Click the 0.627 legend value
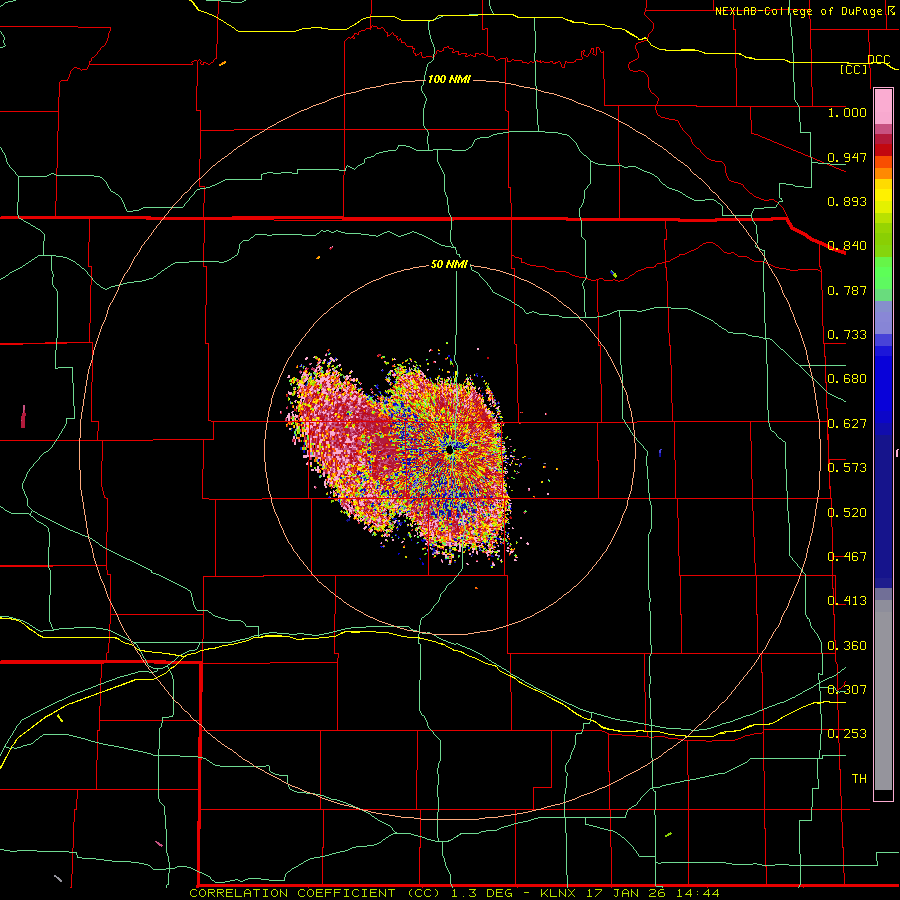Screen dimensions: 900x900 847,424
